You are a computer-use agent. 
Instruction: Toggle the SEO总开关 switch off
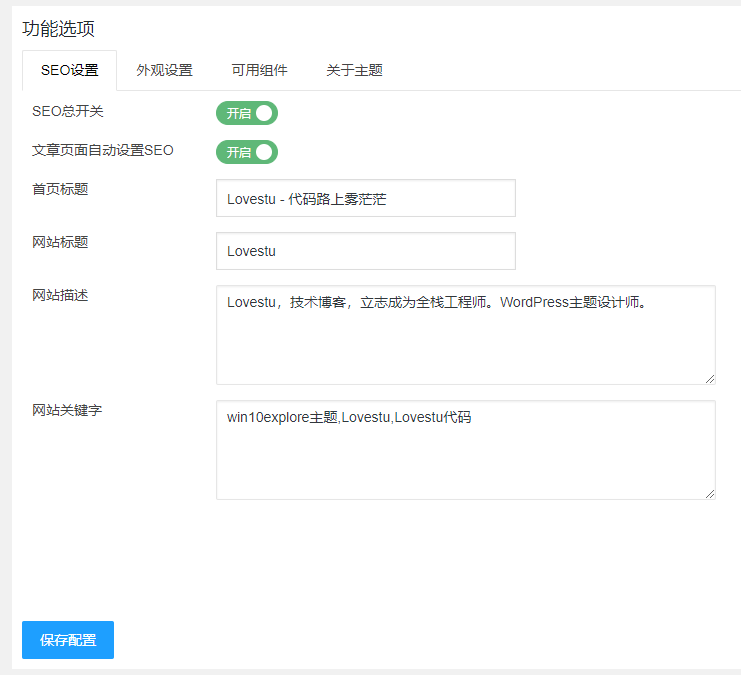[246, 113]
